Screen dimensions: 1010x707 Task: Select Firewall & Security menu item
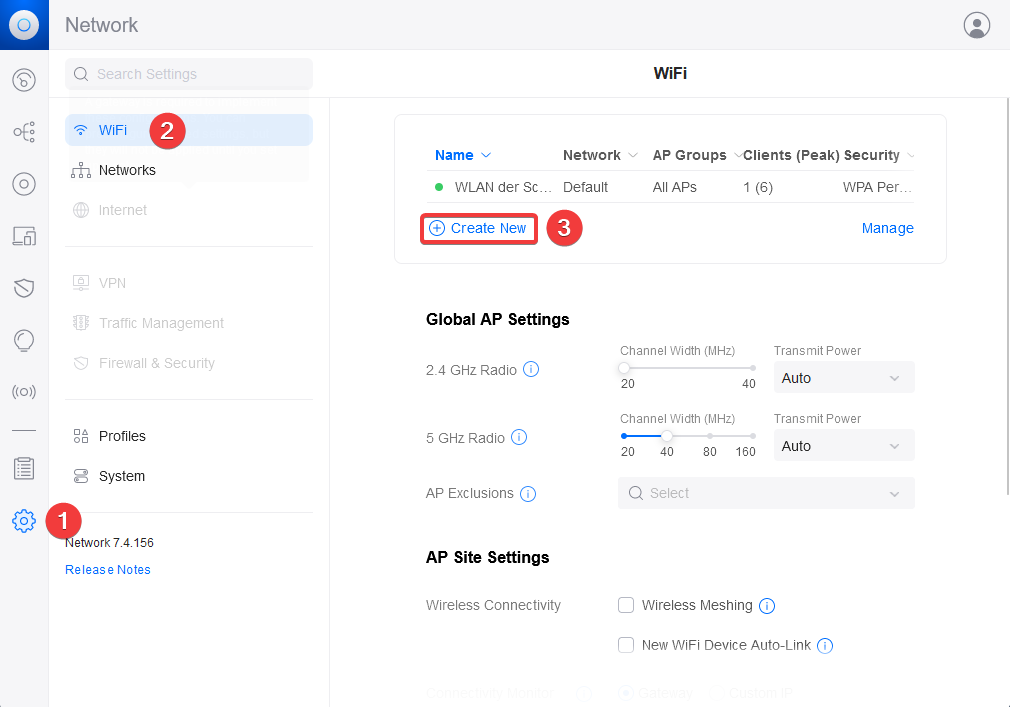189,363
